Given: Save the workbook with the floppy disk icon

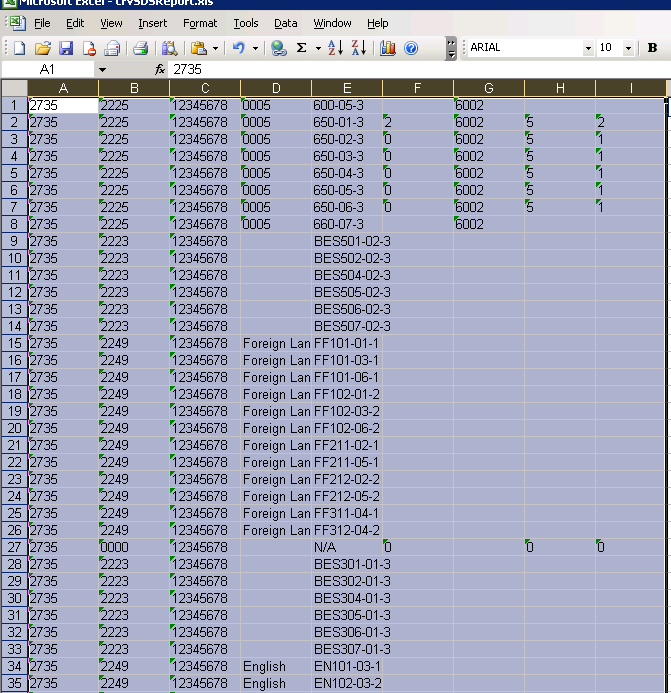Looking at the screenshot, I should point(66,48).
